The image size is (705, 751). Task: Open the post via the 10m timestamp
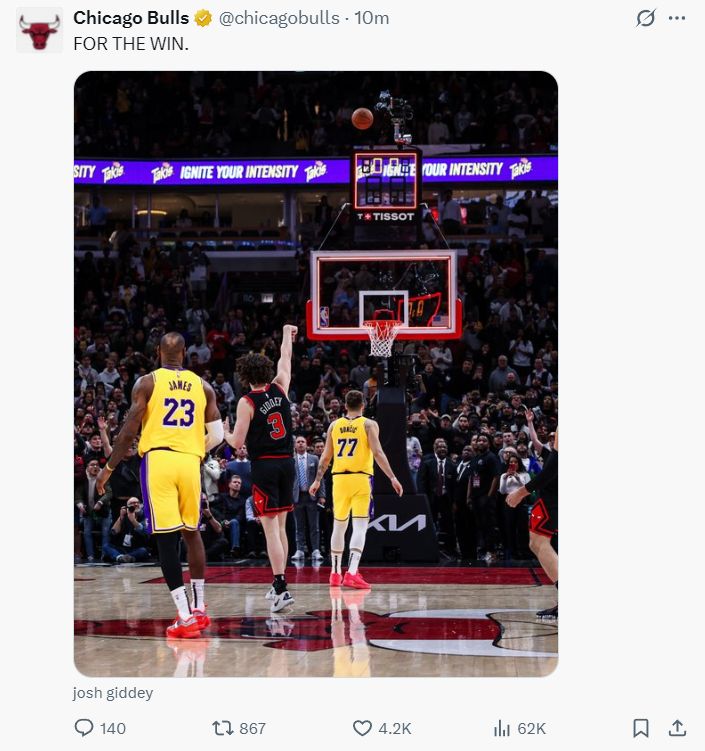click(372, 18)
